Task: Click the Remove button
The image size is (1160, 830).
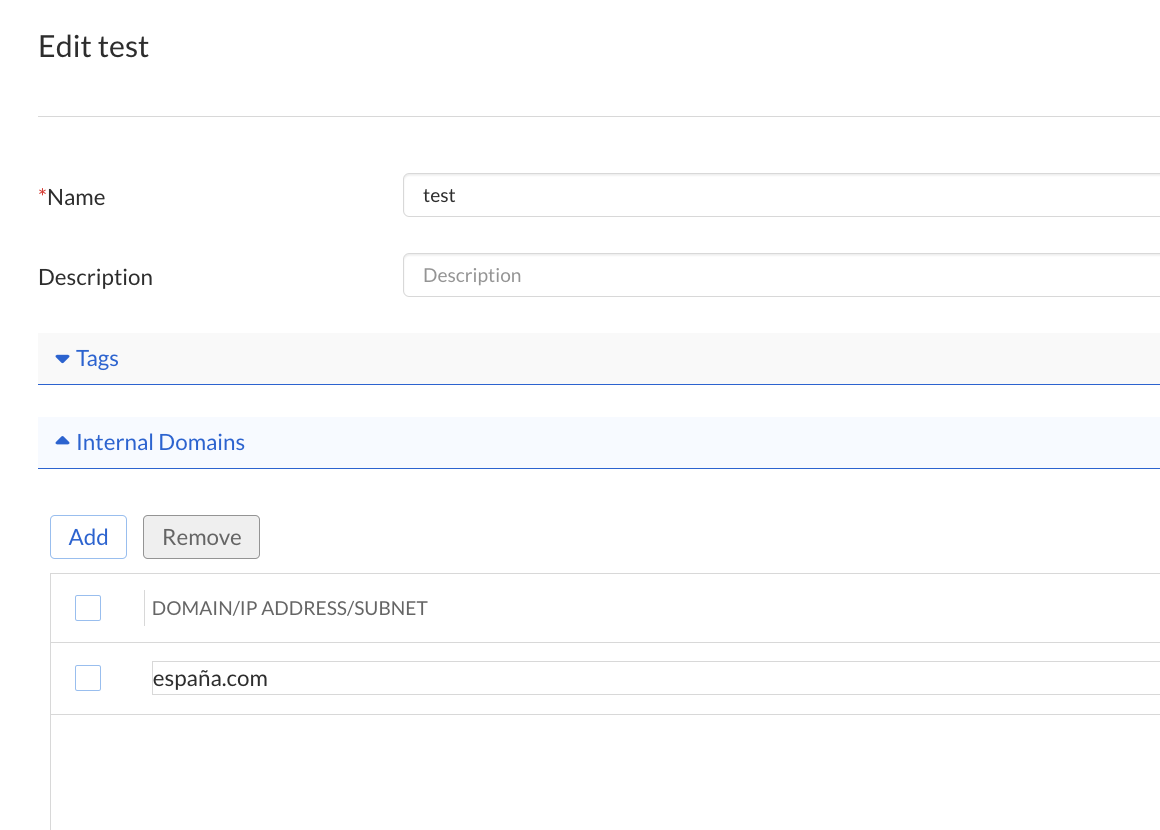Action: 201,537
